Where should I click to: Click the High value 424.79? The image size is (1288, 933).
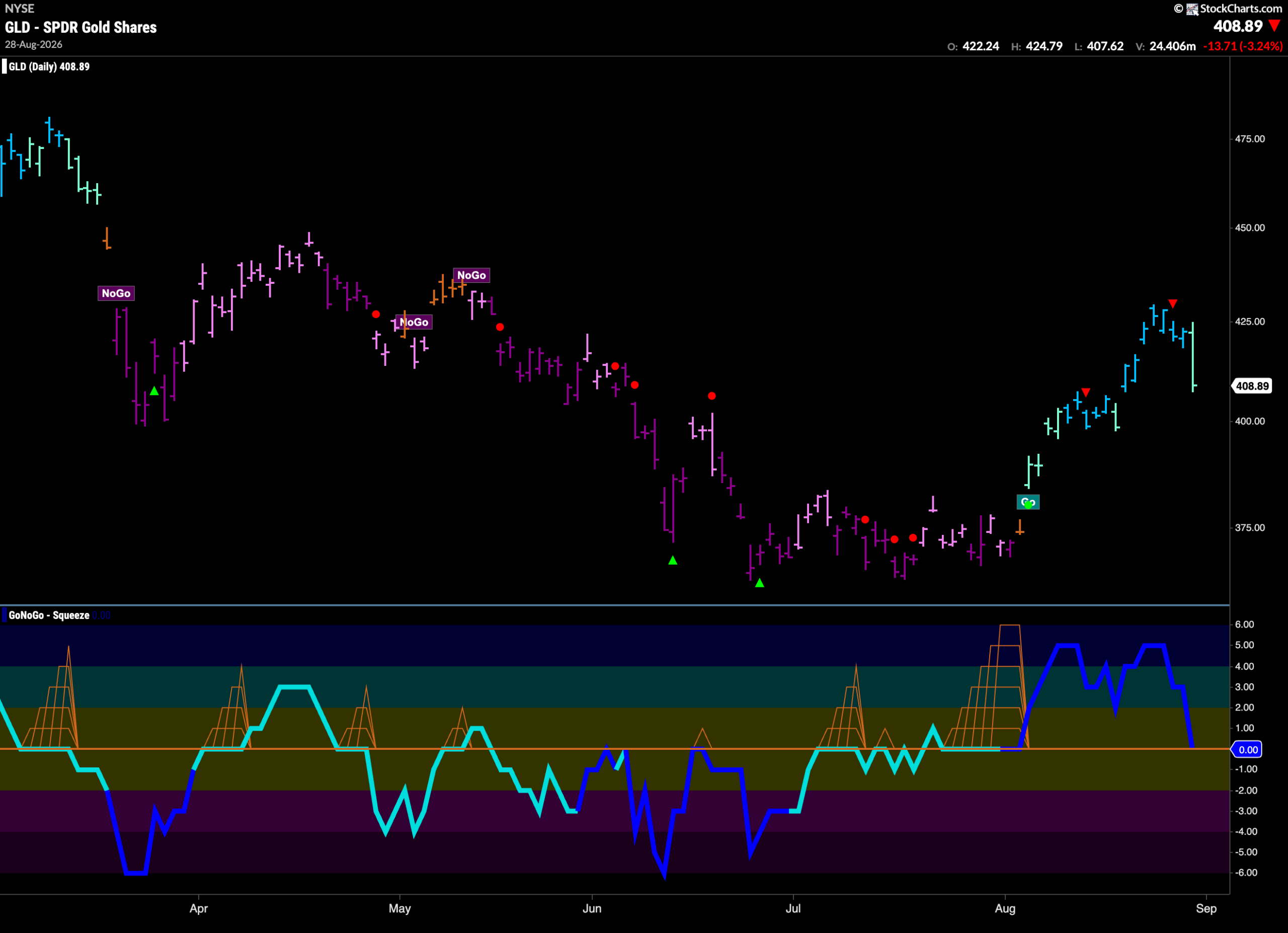1044,47
